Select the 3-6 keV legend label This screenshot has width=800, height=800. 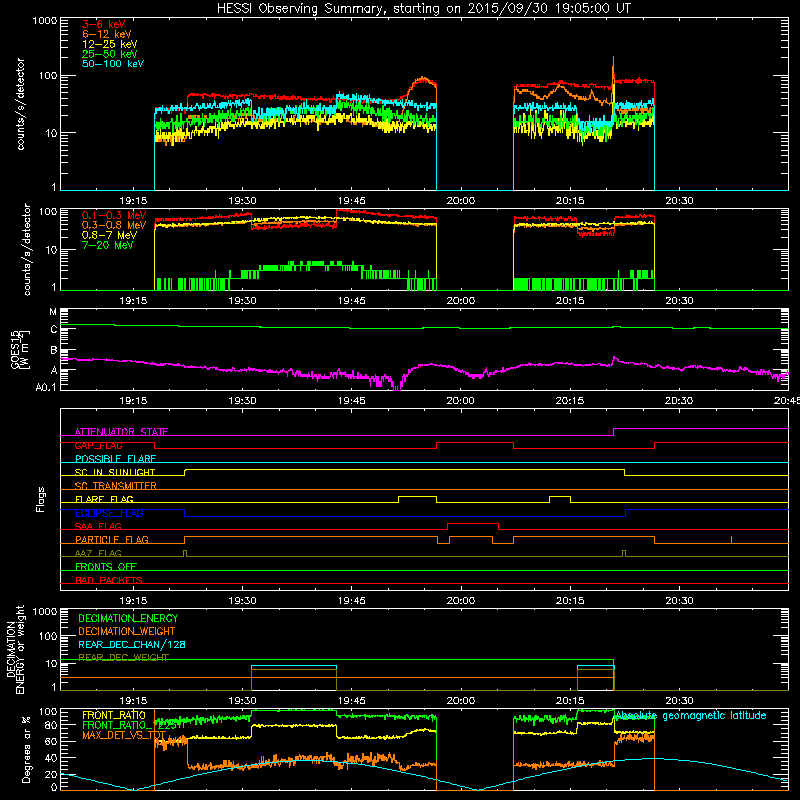104,24
